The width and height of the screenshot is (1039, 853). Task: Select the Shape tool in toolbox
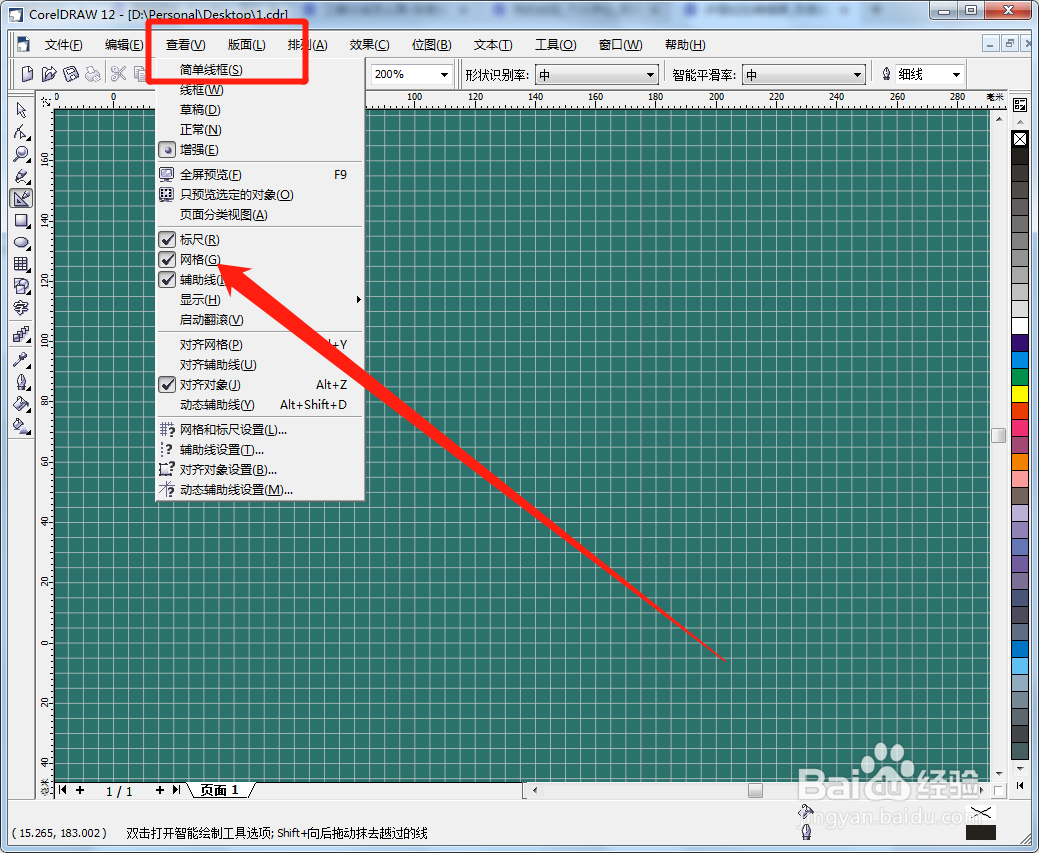click(21, 132)
